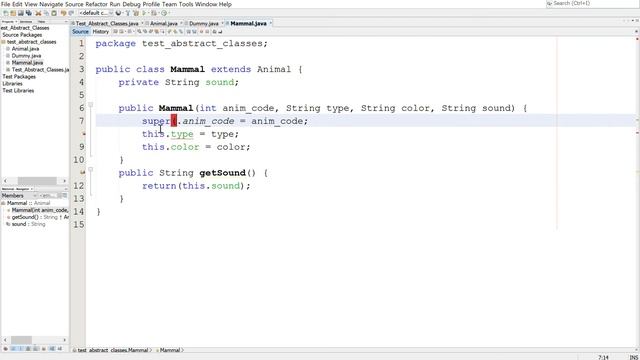Expand the Test Libraries node
Image resolution: width=640 pixels, height=360 pixels.
18,90
